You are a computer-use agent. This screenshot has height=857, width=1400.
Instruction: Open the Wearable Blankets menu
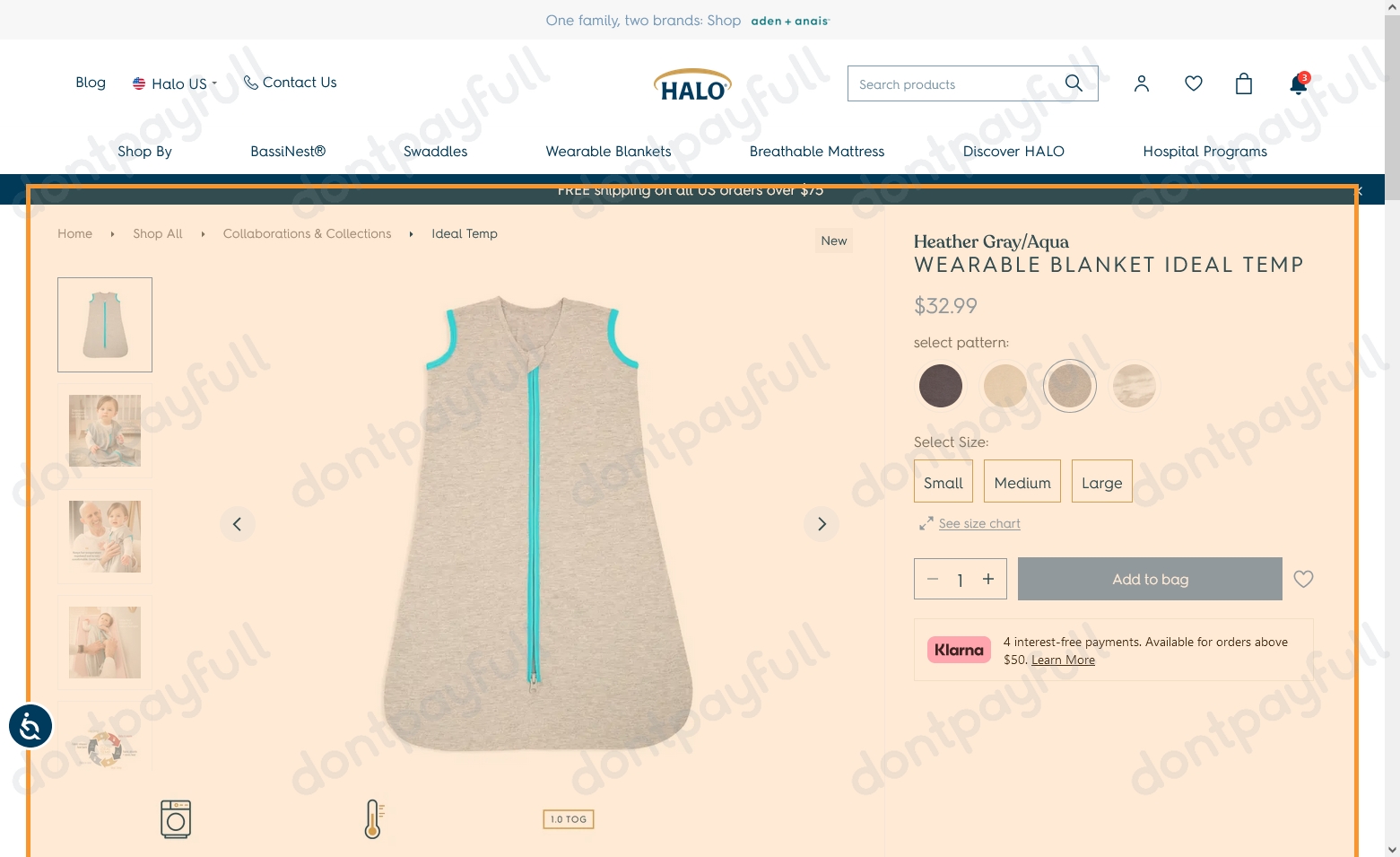tap(608, 152)
